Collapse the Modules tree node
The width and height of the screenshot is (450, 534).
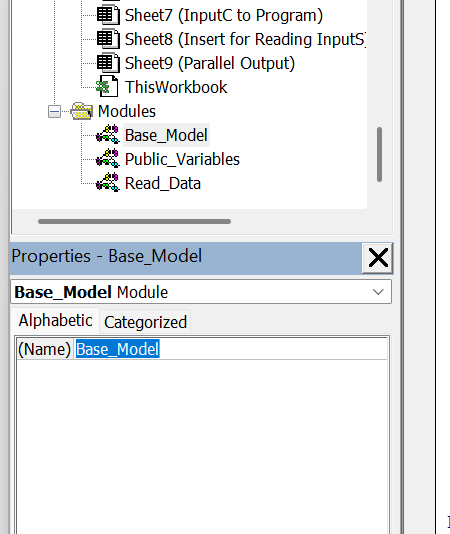point(54,112)
